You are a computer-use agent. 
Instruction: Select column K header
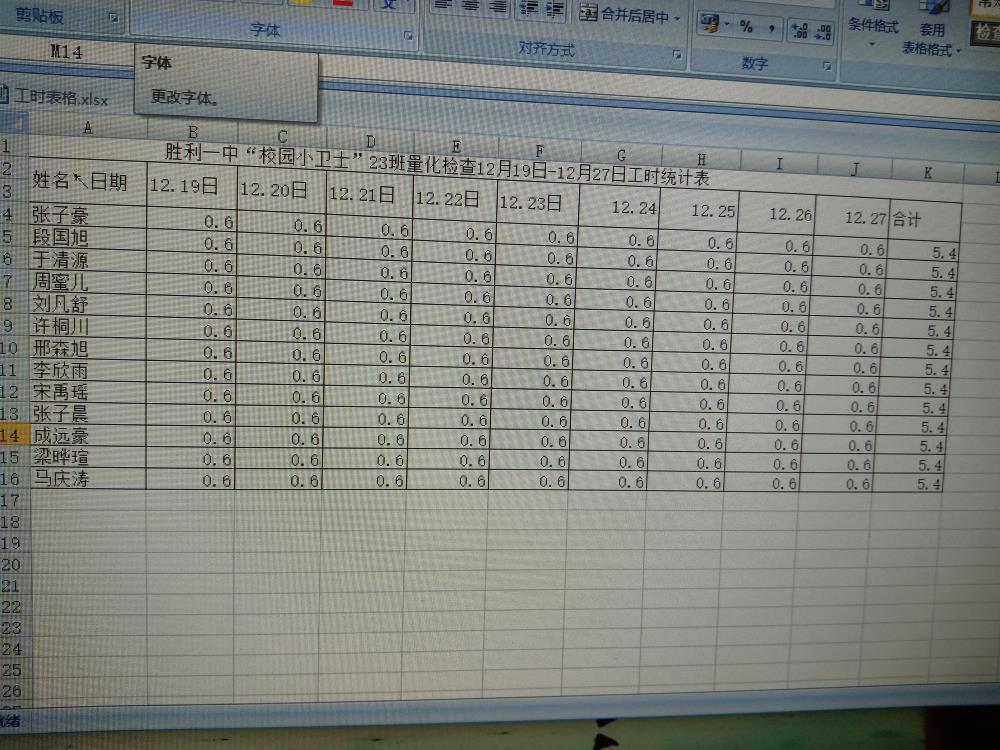pyautogui.click(x=928, y=172)
